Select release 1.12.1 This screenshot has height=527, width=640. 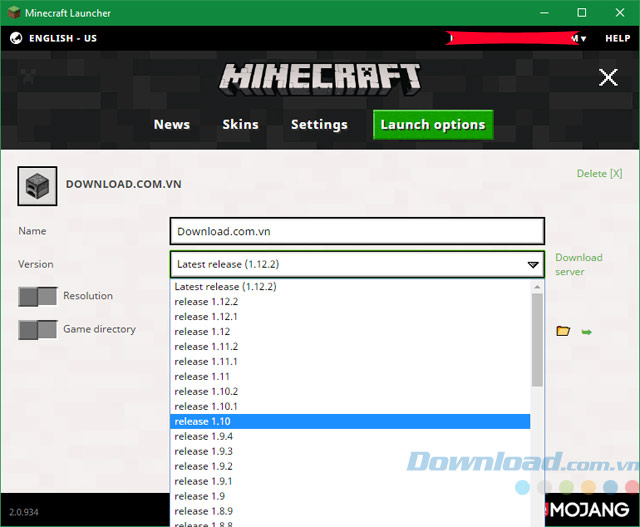(350, 317)
